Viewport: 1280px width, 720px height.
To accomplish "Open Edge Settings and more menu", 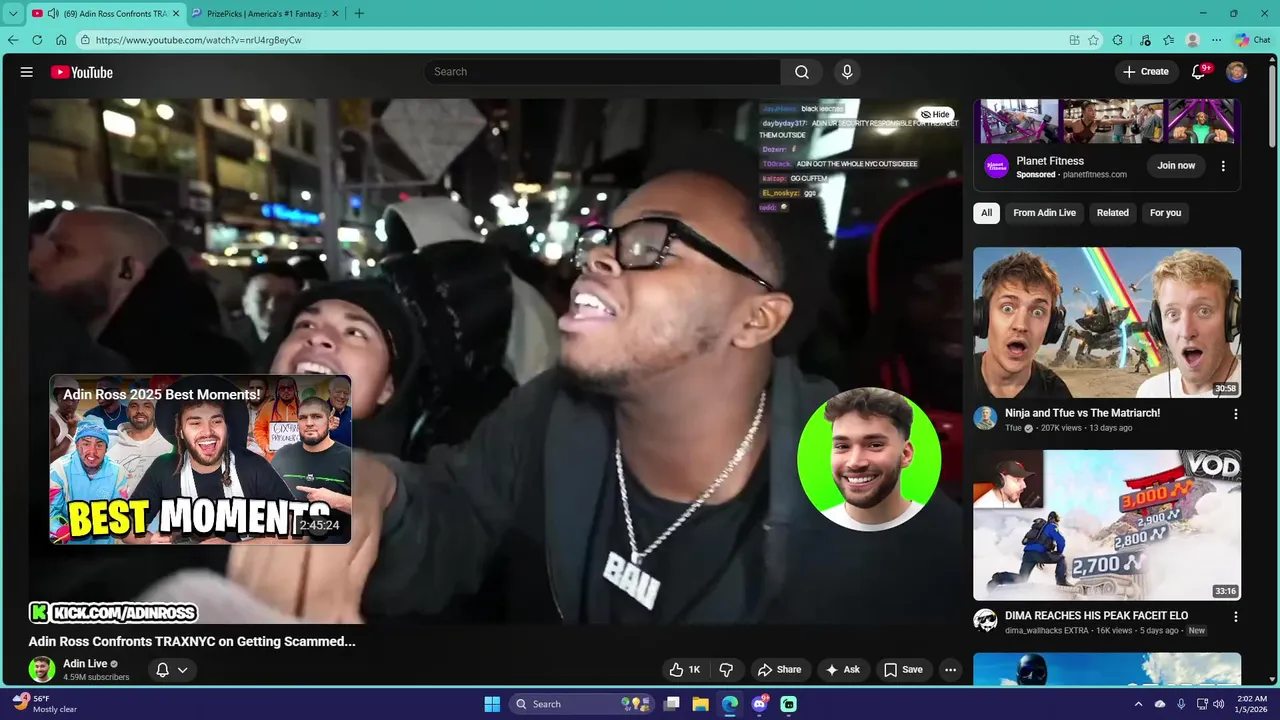I will (1216, 40).
